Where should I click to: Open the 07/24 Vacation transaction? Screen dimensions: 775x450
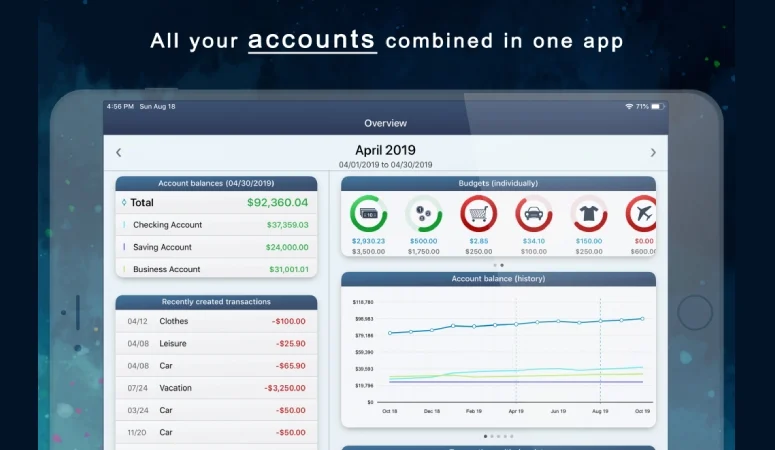216,388
